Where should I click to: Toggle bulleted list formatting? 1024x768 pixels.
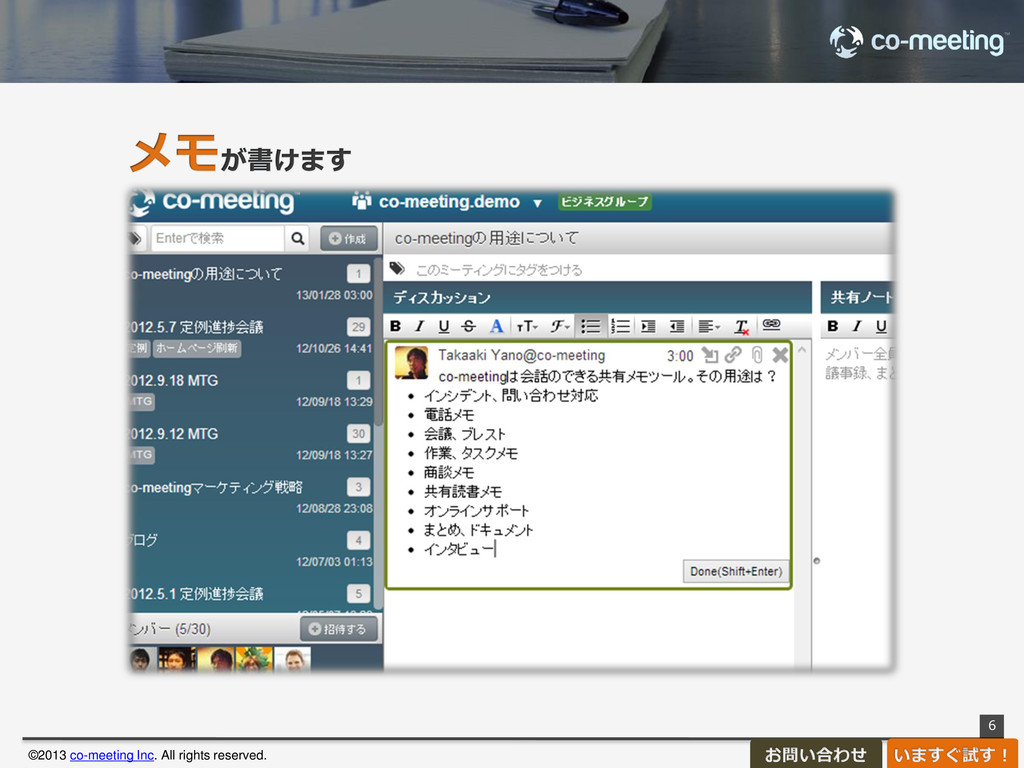pyautogui.click(x=591, y=326)
